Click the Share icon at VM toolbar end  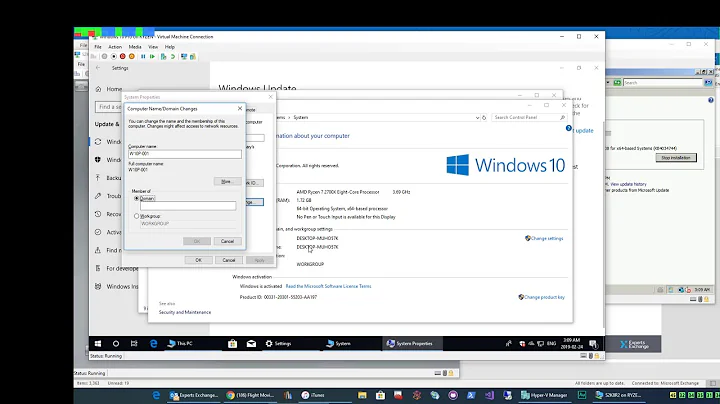click(193, 56)
